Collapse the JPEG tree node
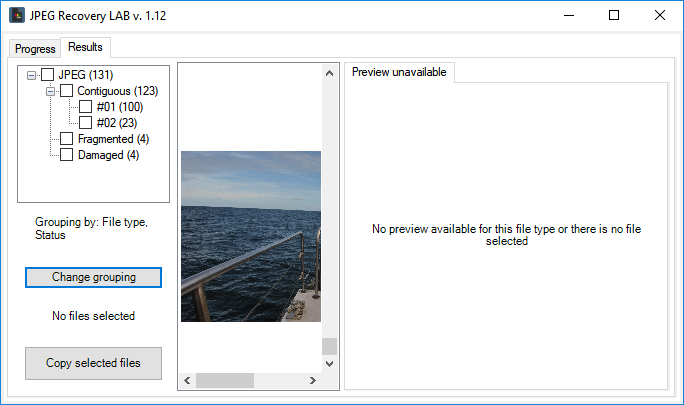684x405 pixels. tap(32, 75)
